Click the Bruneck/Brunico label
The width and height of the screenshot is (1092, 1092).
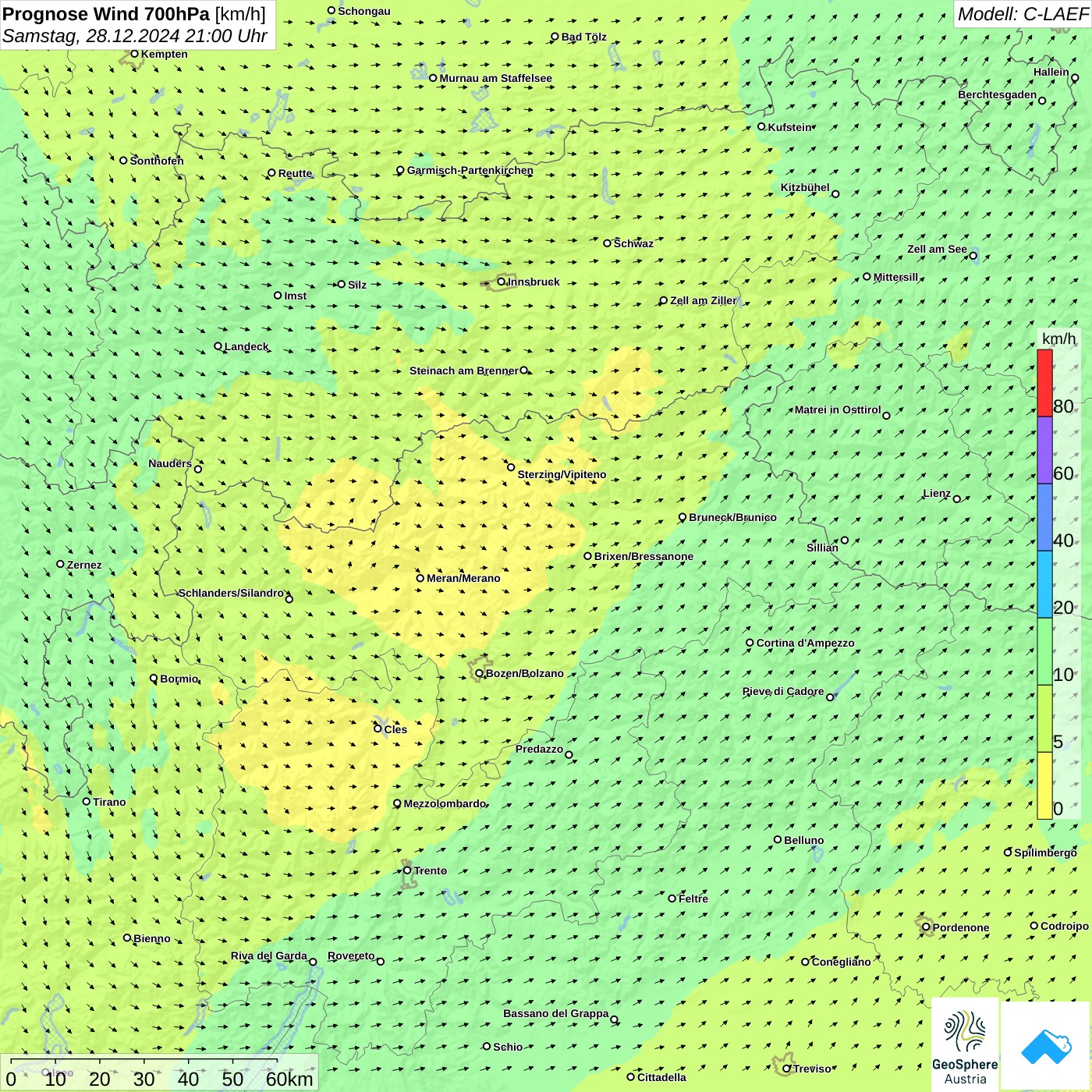(732, 517)
